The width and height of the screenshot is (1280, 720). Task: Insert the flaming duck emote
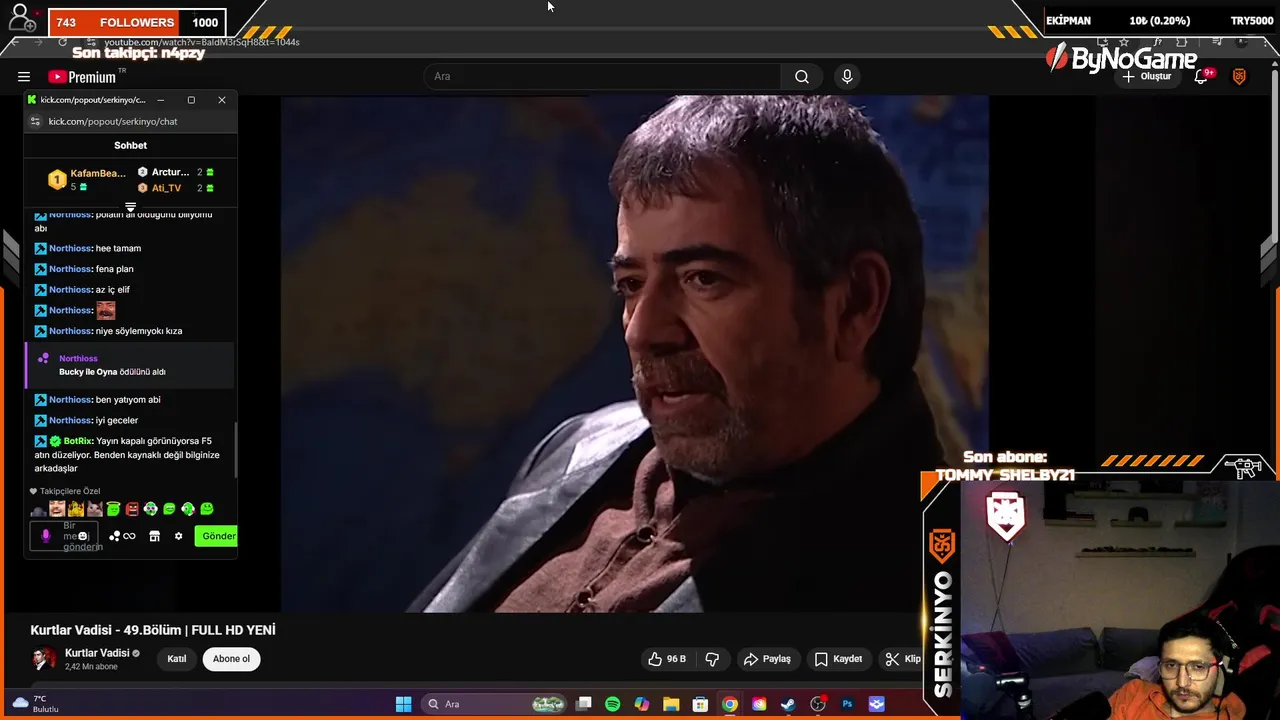[76, 509]
